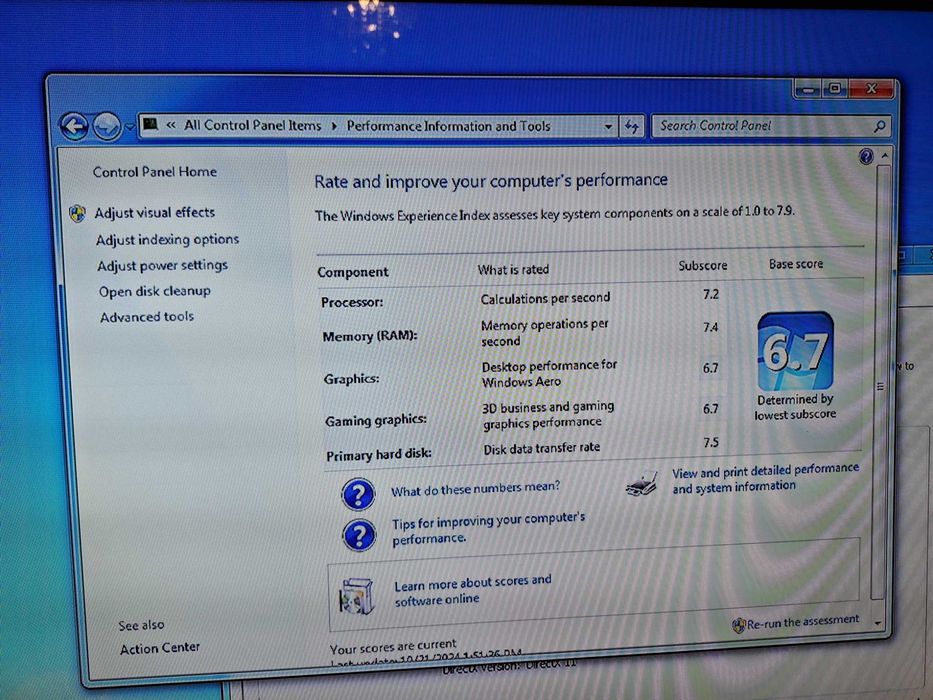This screenshot has width=933, height=700.
Task: Re-run the assessment
Action: coord(803,622)
